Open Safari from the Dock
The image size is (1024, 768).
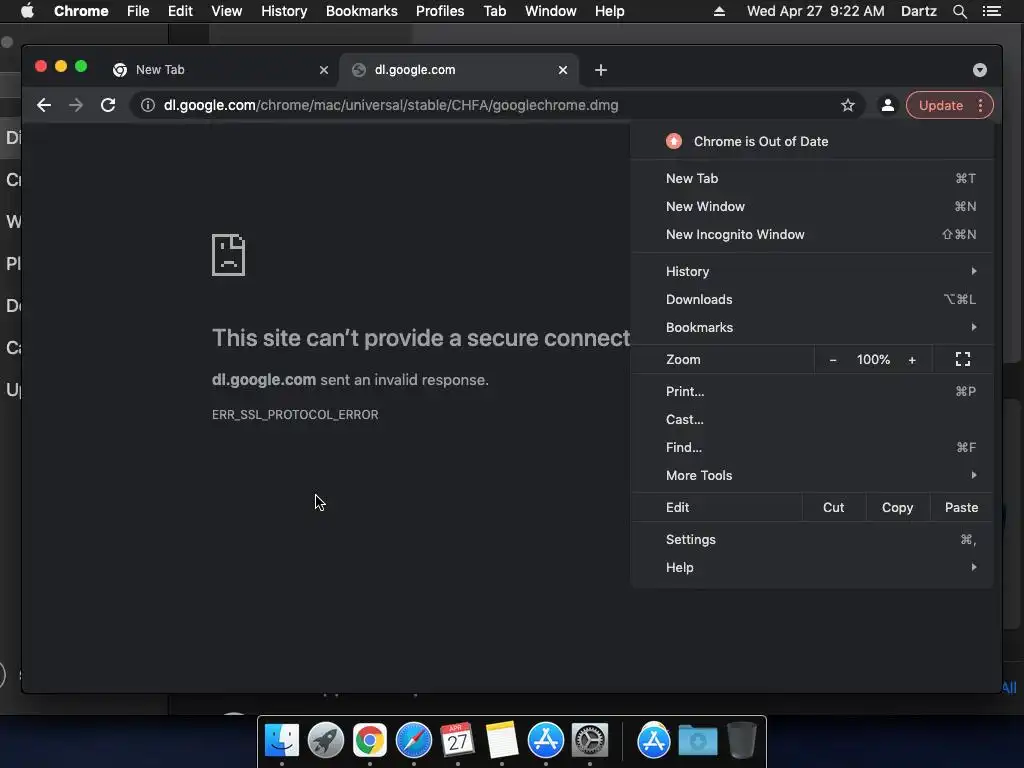point(414,741)
